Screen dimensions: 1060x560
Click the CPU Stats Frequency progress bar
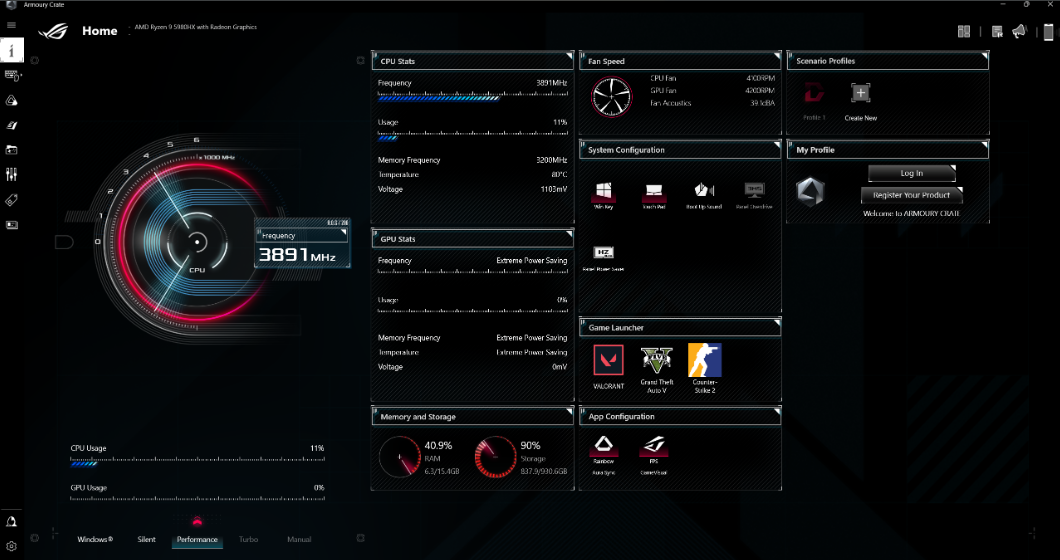coord(473,98)
